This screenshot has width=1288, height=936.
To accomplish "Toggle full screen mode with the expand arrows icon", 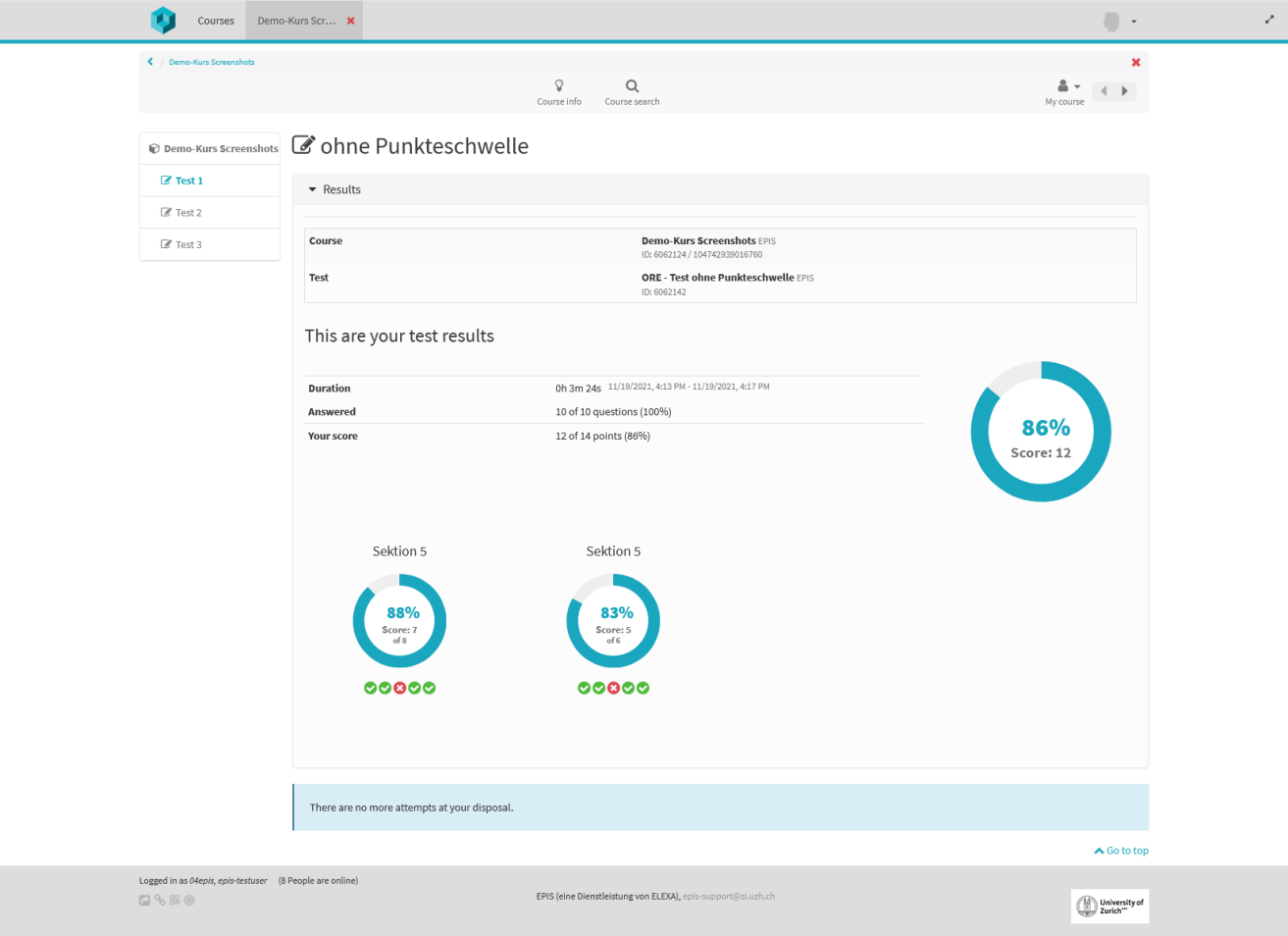I will coord(1269,20).
